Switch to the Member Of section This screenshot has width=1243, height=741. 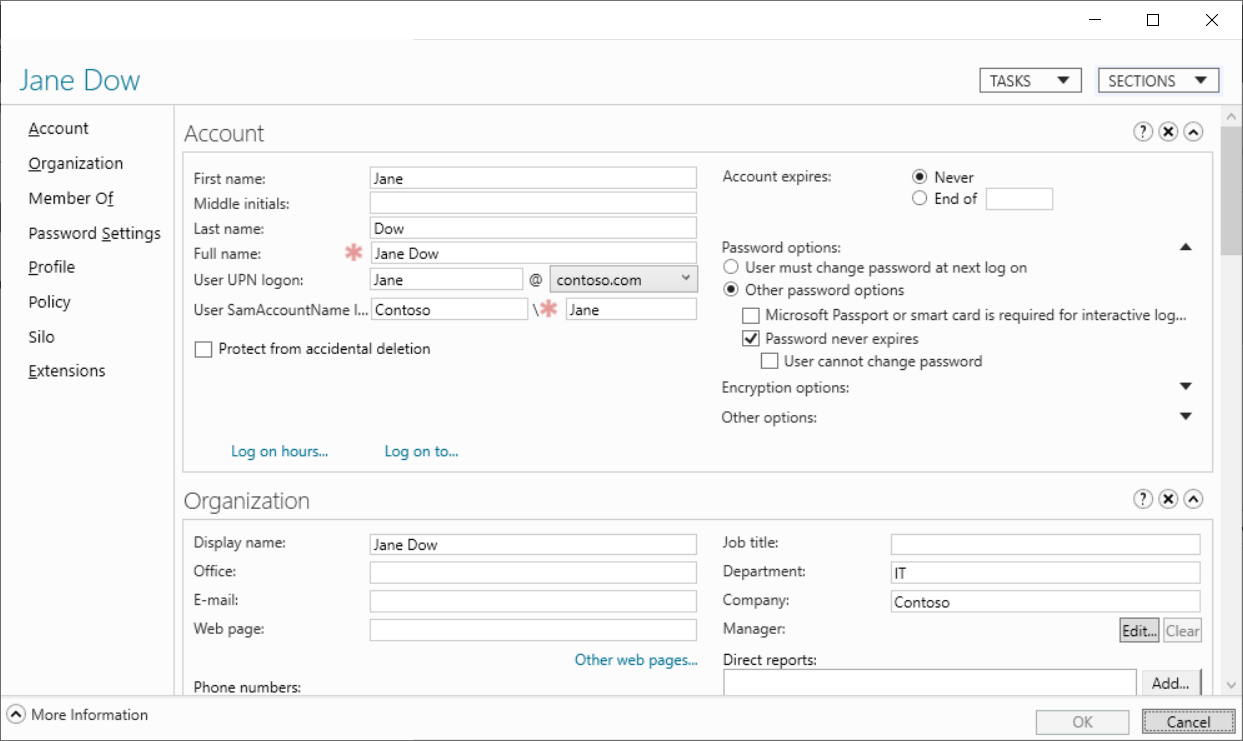coord(70,198)
